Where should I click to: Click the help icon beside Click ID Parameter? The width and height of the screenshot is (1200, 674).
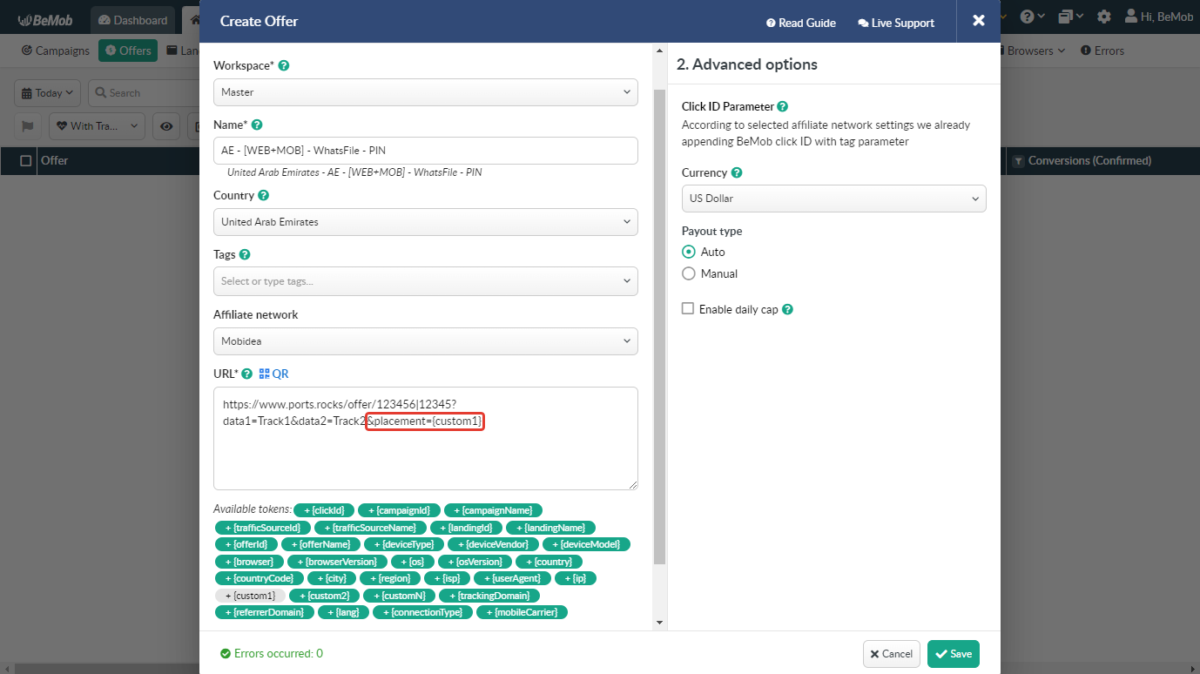point(782,106)
